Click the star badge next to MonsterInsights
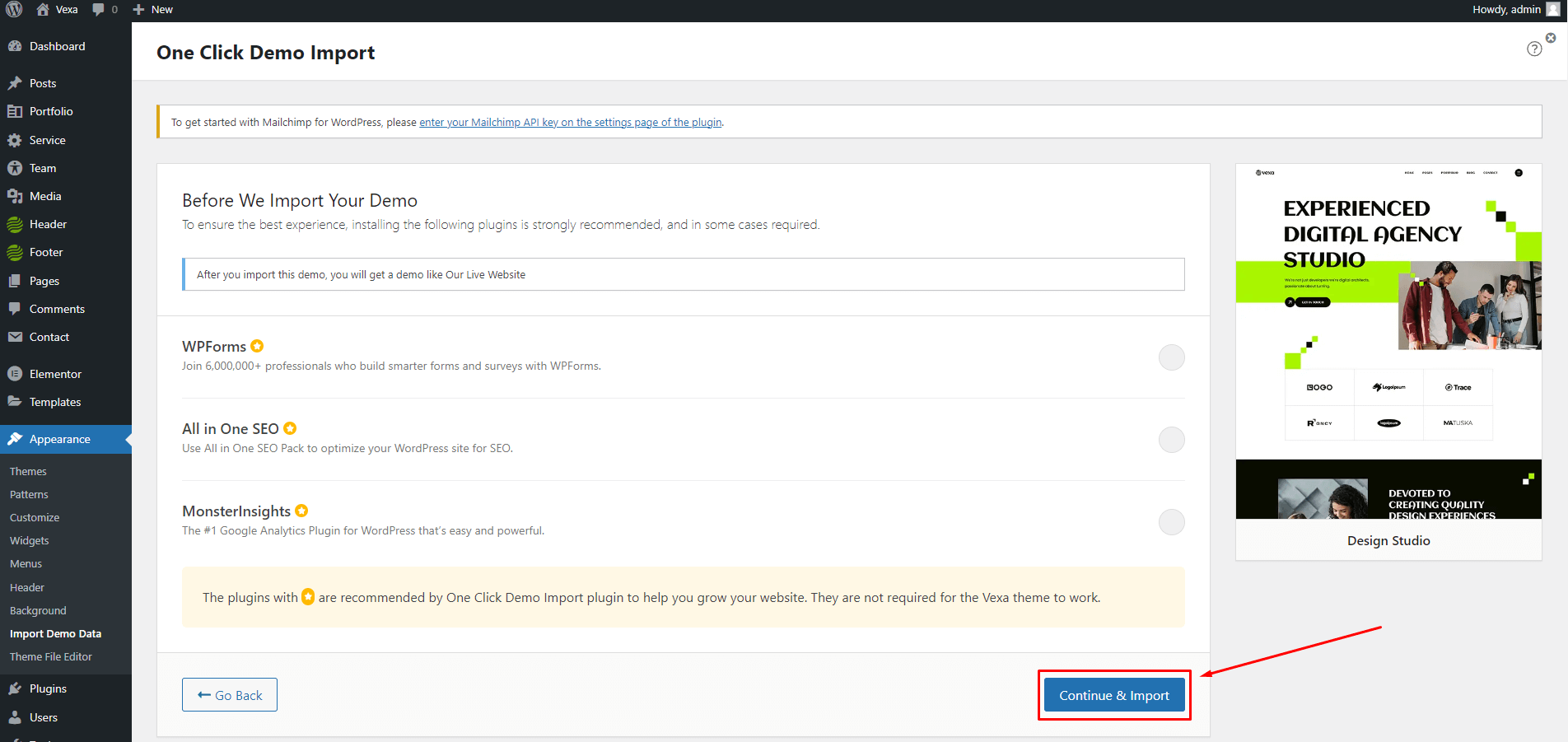The width and height of the screenshot is (1568, 742). tap(301, 511)
